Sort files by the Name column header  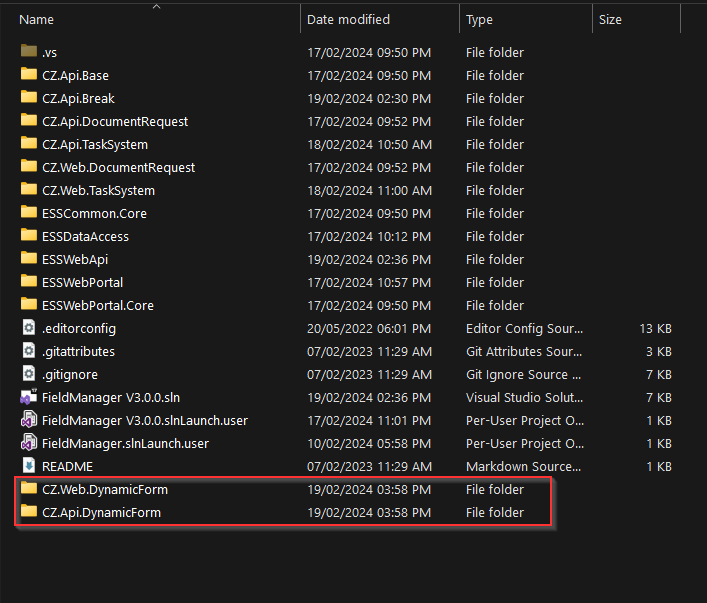(37, 20)
